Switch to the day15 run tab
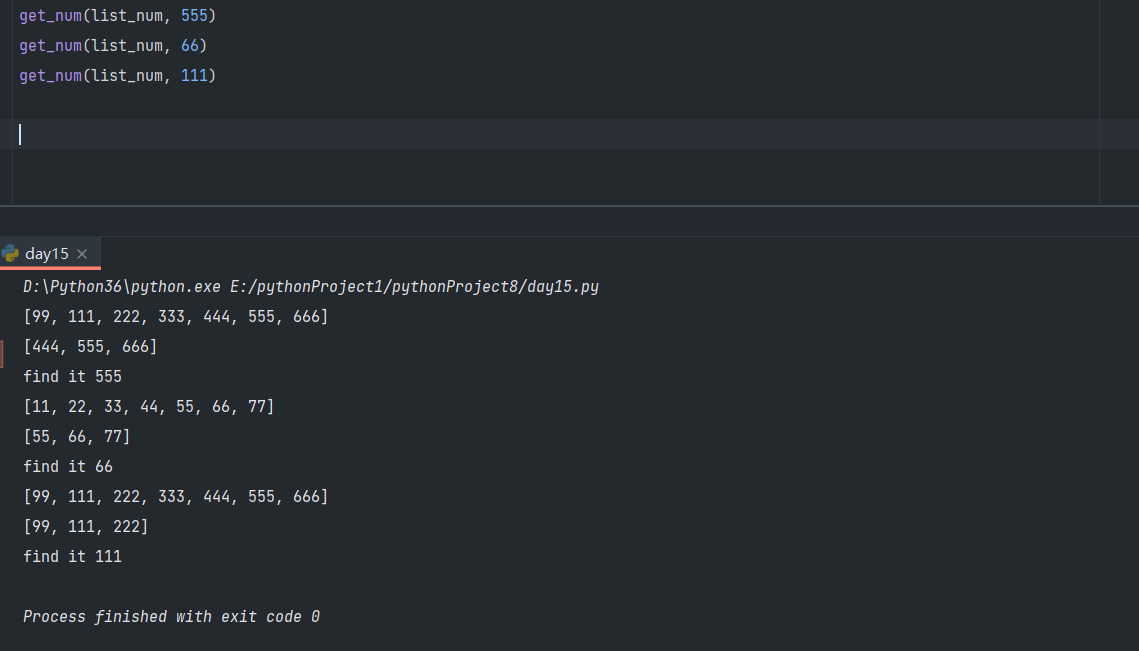The height and width of the screenshot is (651, 1139). pos(47,254)
